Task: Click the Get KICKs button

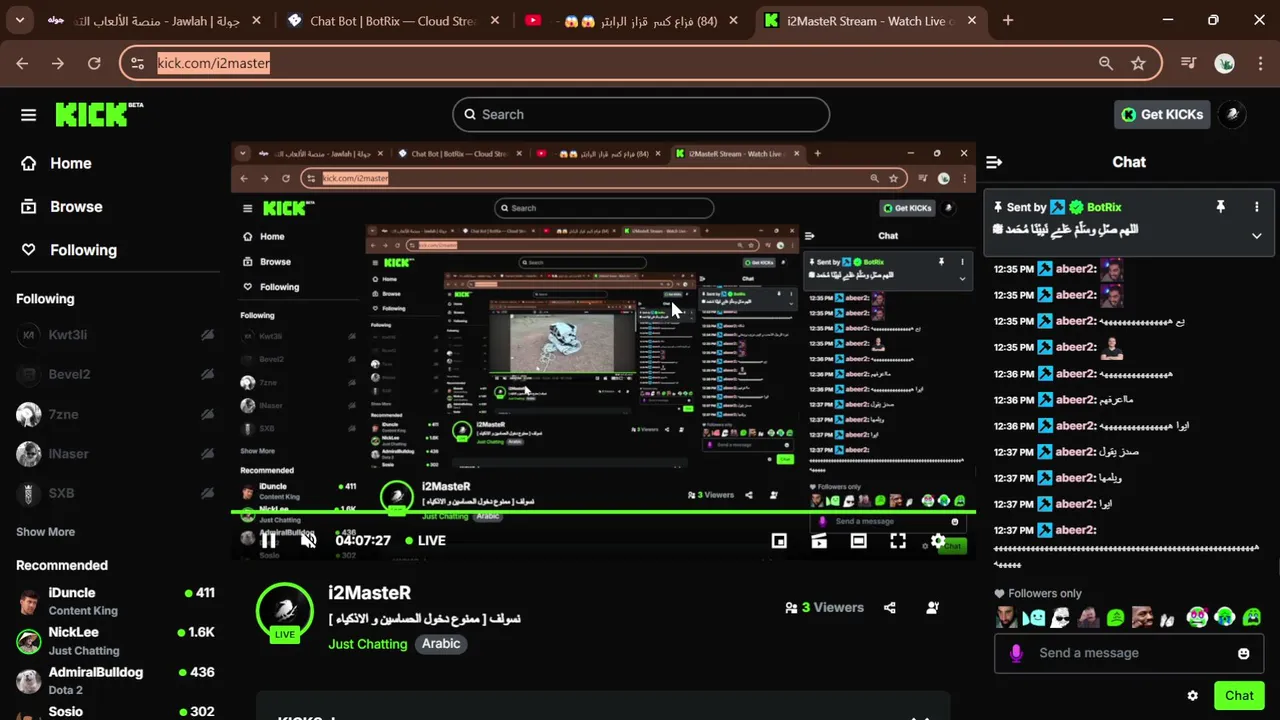Action: (1163, 114)
